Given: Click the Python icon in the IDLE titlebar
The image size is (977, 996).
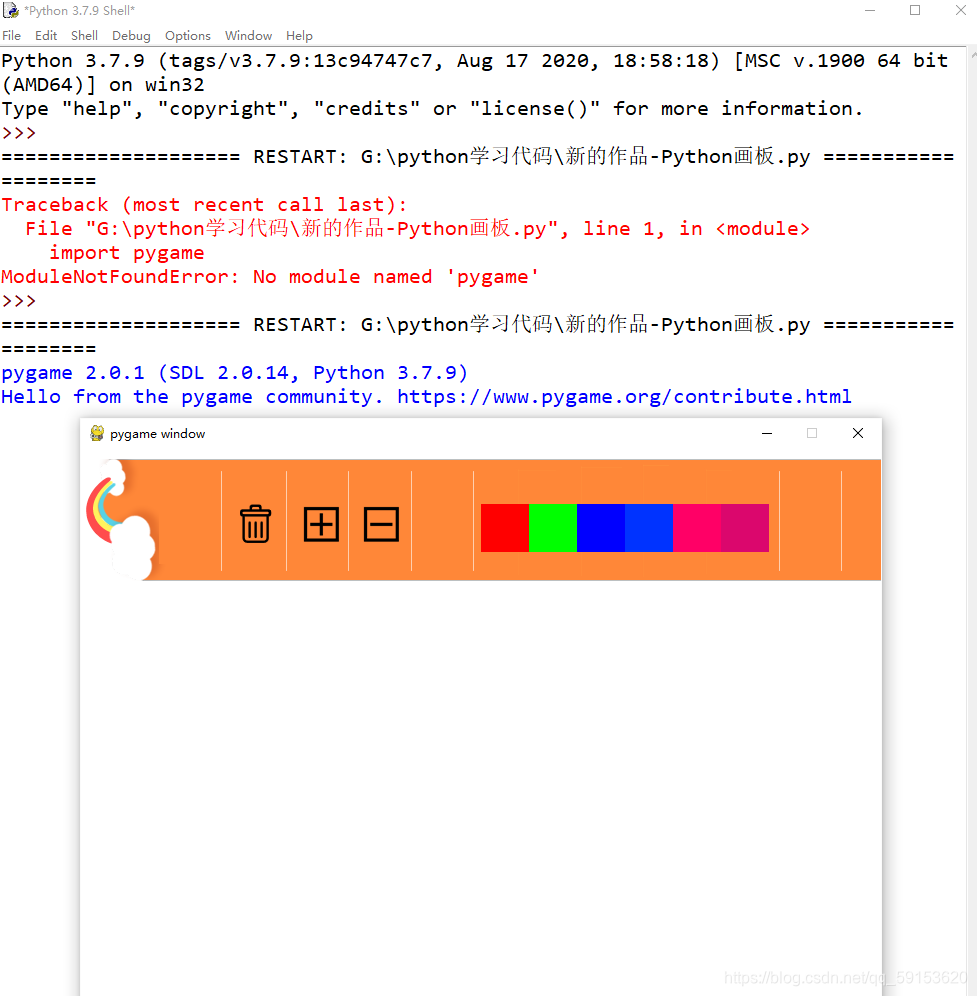Looking at the screenshot, I should 10,10.
